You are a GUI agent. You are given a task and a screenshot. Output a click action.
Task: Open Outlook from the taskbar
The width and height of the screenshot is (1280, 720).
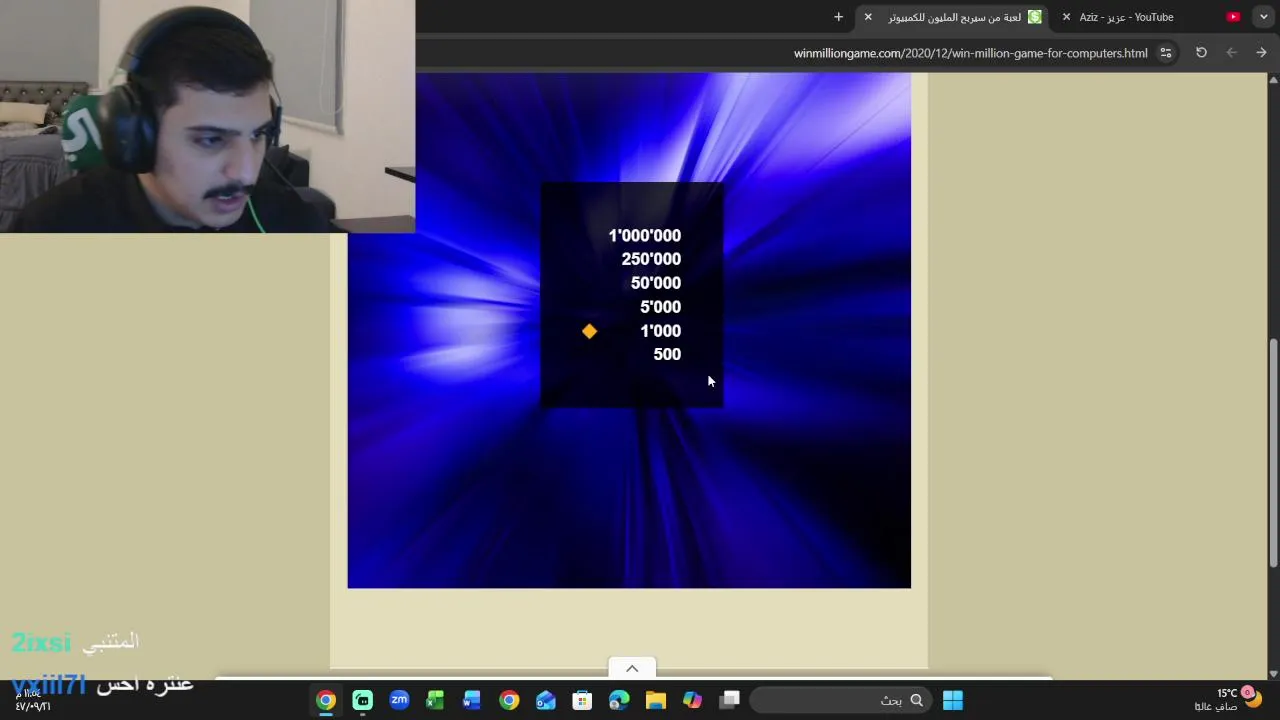coord(545,700)
